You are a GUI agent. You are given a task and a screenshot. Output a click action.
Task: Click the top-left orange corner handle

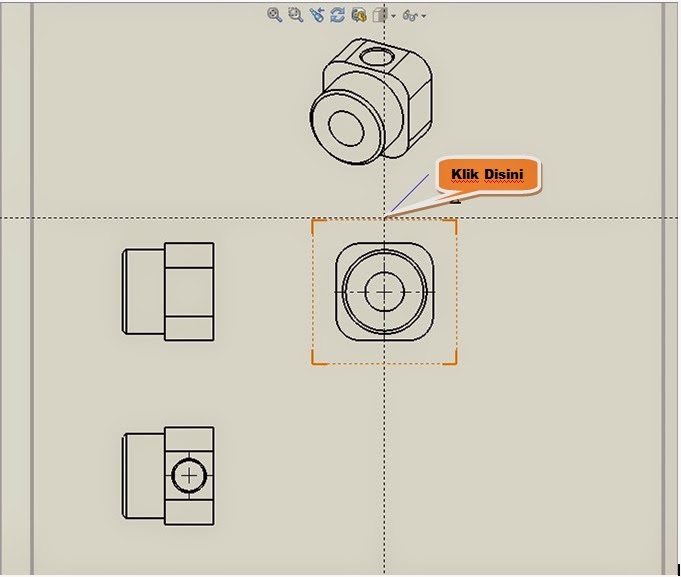pos(313,222)
